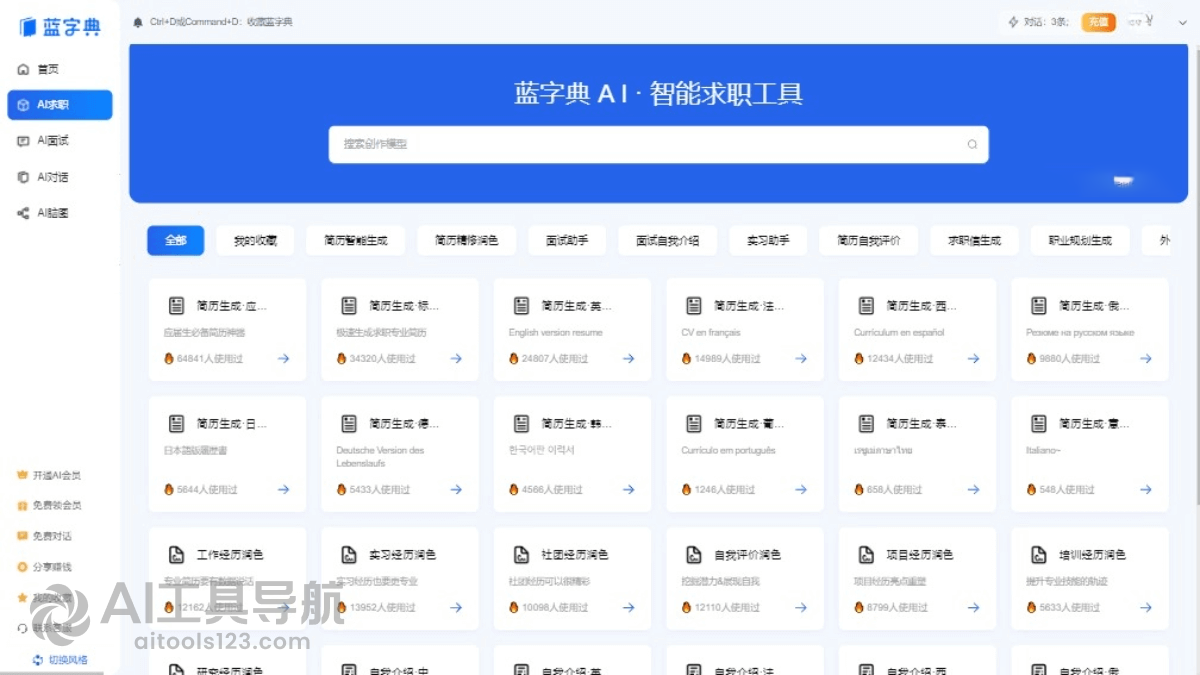This screenshot has height=675, width=1200.
Task: Click the 对话: 3条 counter
Action: (x=1046, y=22)
